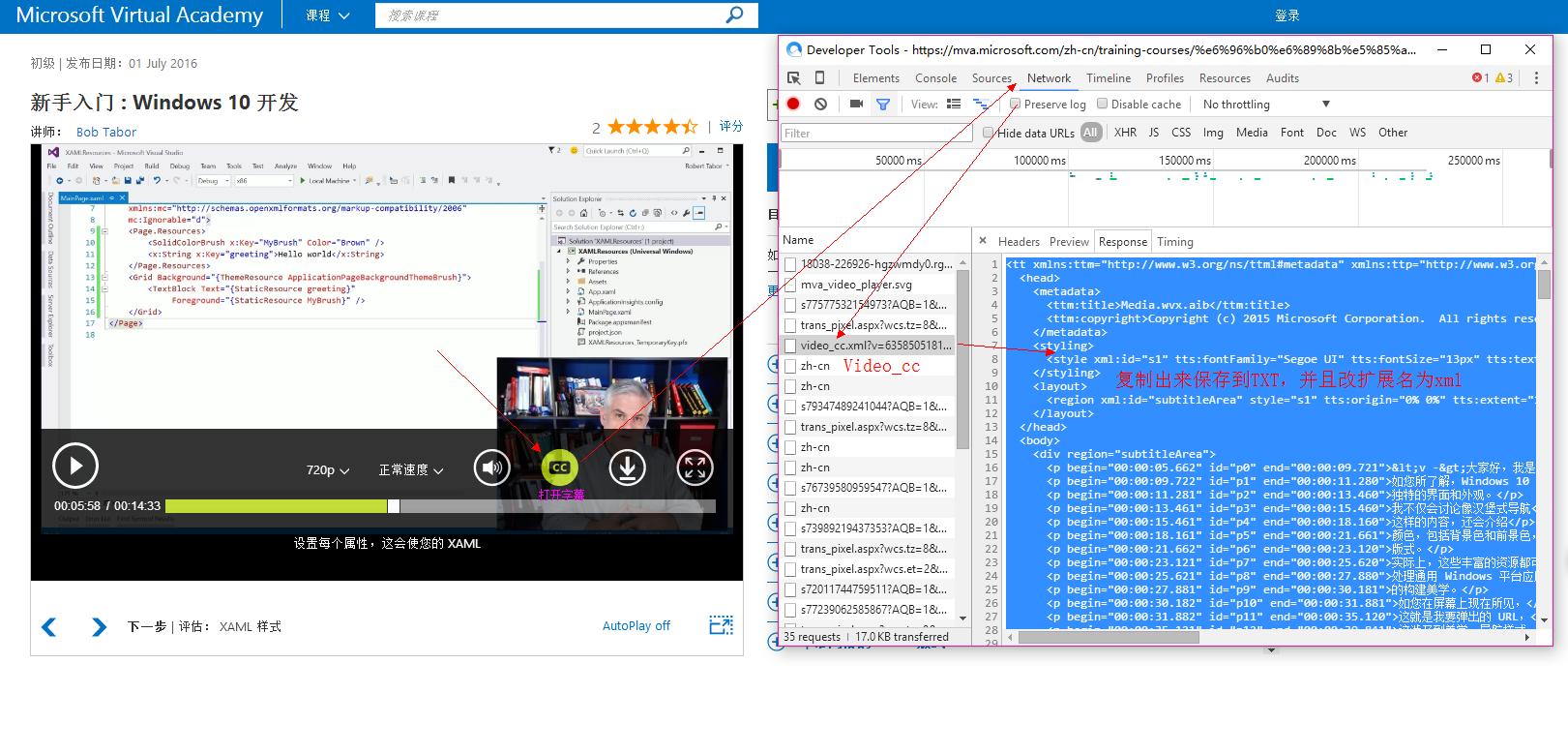The width and height of the screenshot is (1568, 754).
Task: Select the 18038-226926-hgzwmdy0.rg request row
Action: coord(868,264)
